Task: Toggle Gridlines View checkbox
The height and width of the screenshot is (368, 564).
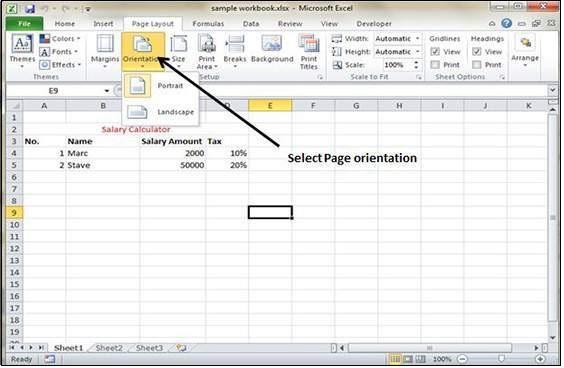Action: [435, 51]
